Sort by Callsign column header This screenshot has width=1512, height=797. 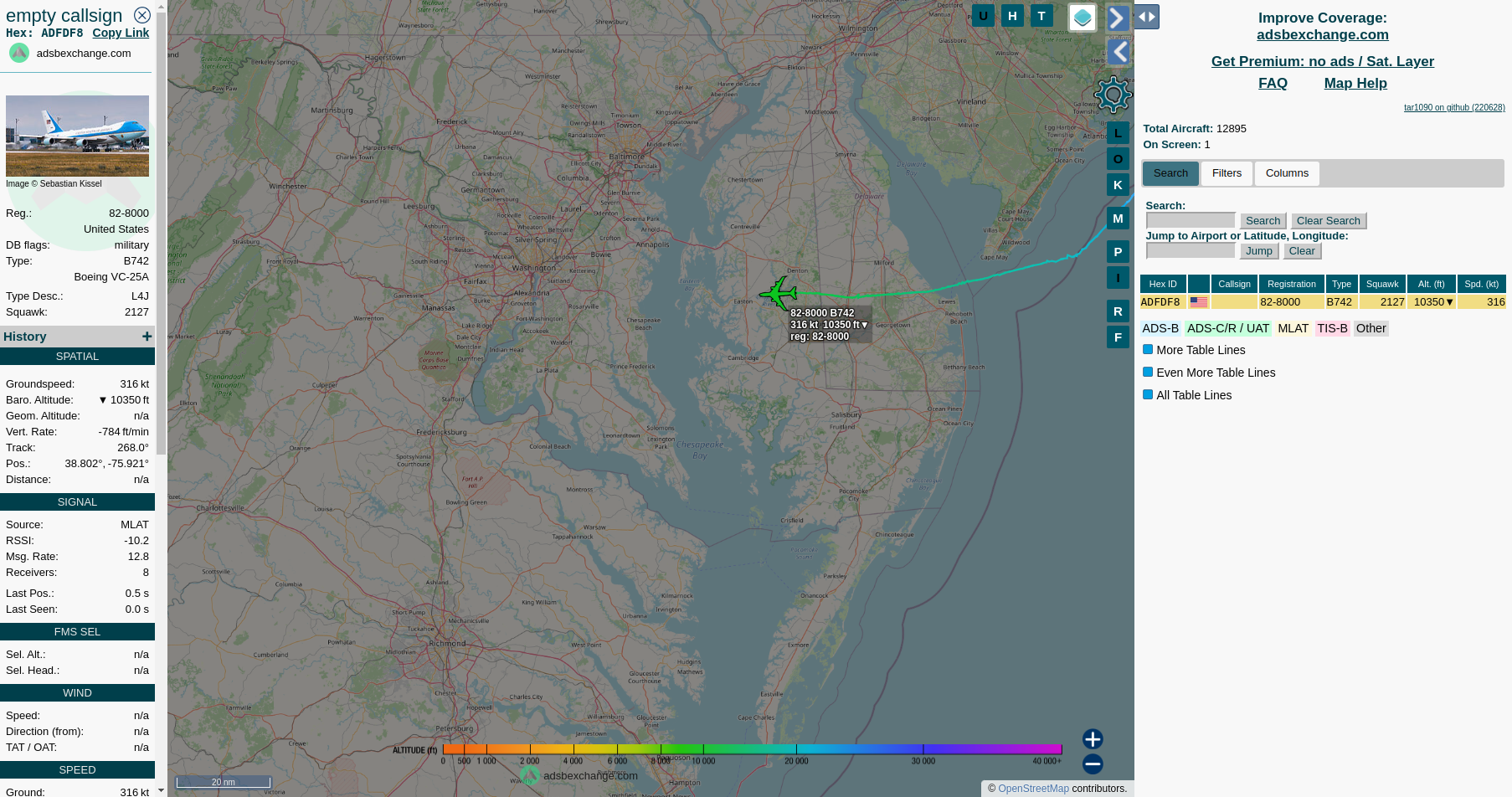pos(1234,285)
